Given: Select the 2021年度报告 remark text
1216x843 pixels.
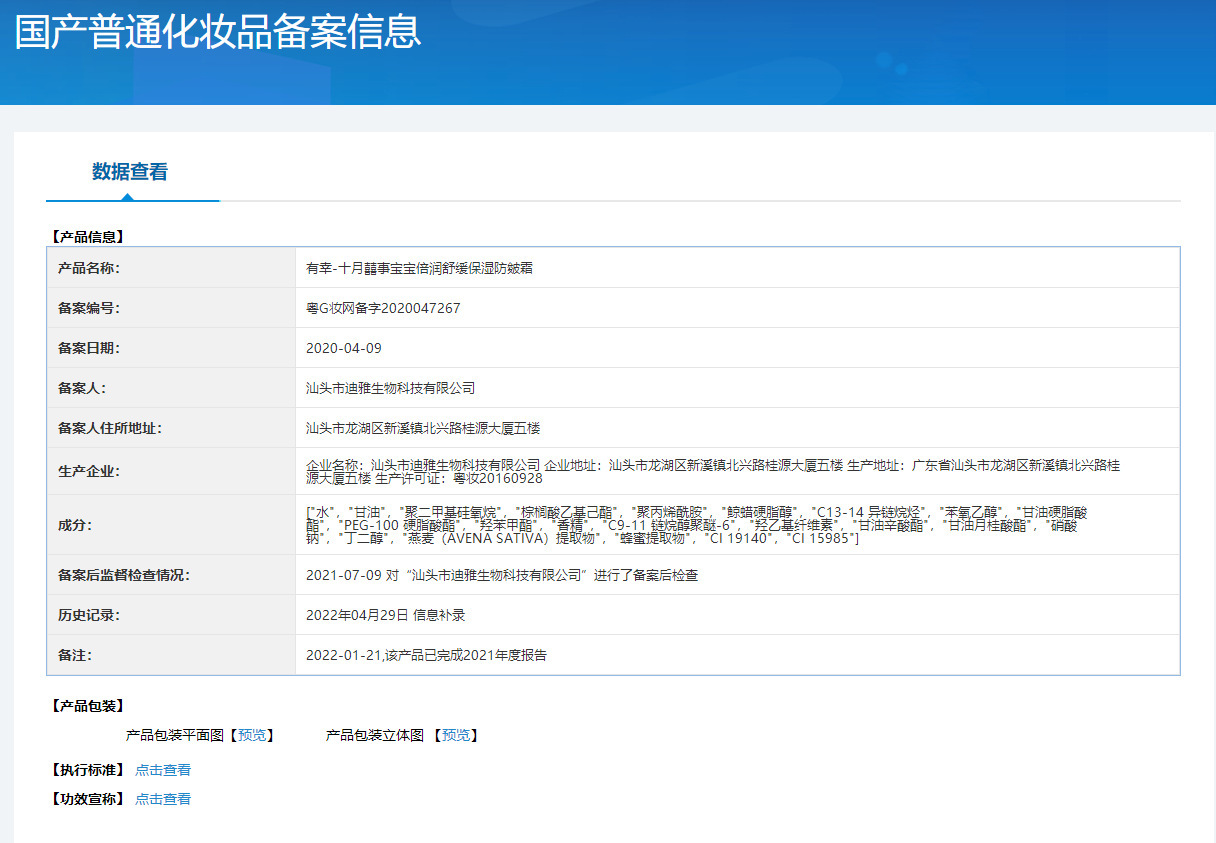Looking at the screenshot, I should pos(426,655).
